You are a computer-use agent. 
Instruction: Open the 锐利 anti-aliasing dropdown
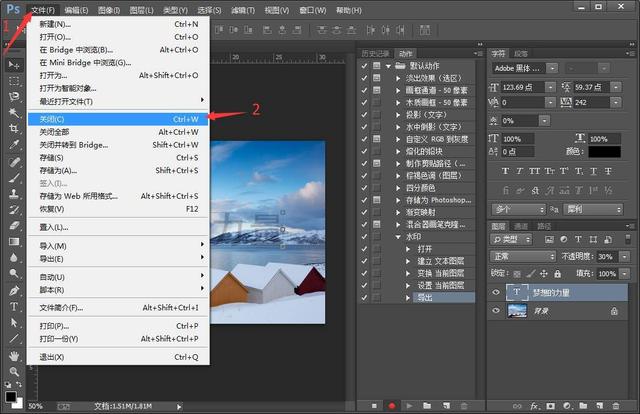(593, 209)
